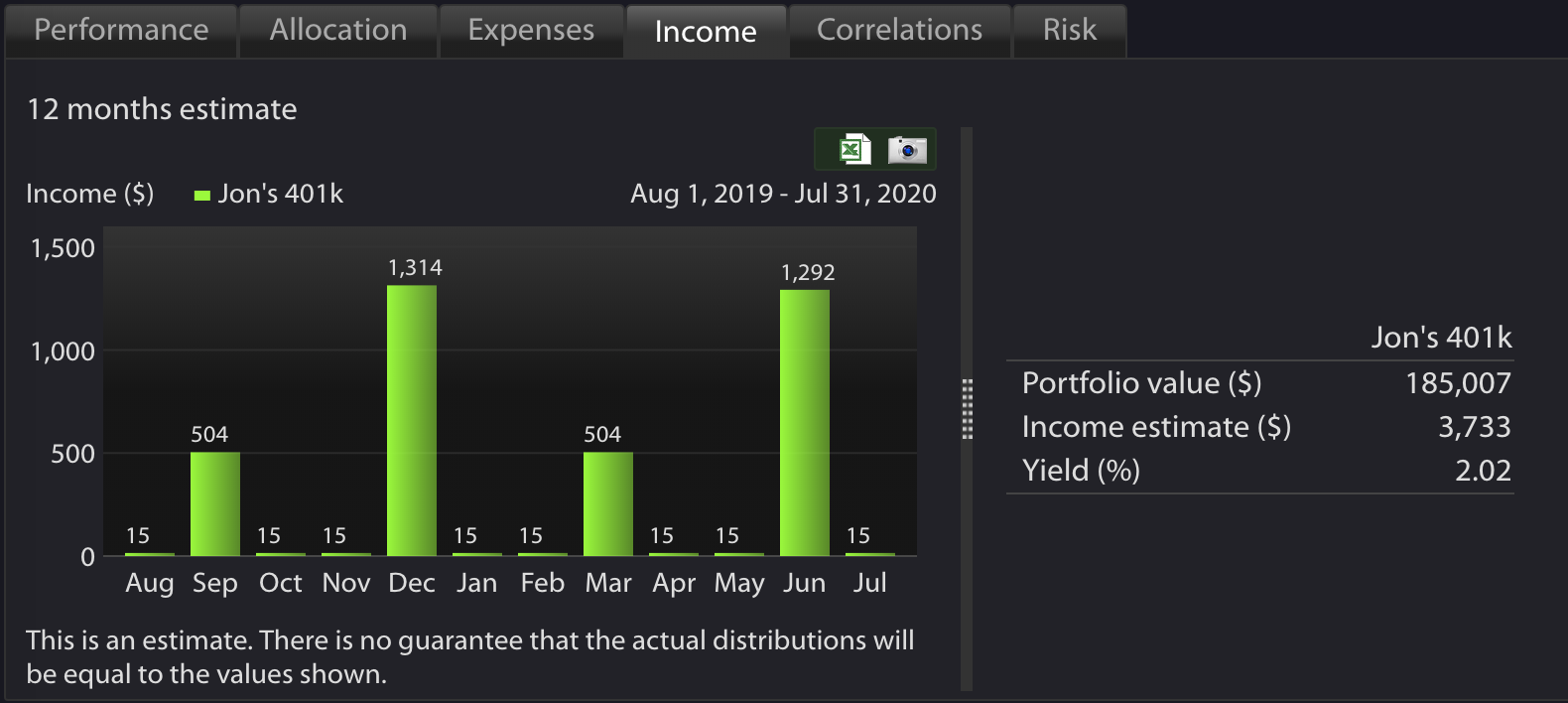Viewport: 1568px width, 703px height.
Task: Click the Income estimate ($) table row
Action: click(1260, 427)
